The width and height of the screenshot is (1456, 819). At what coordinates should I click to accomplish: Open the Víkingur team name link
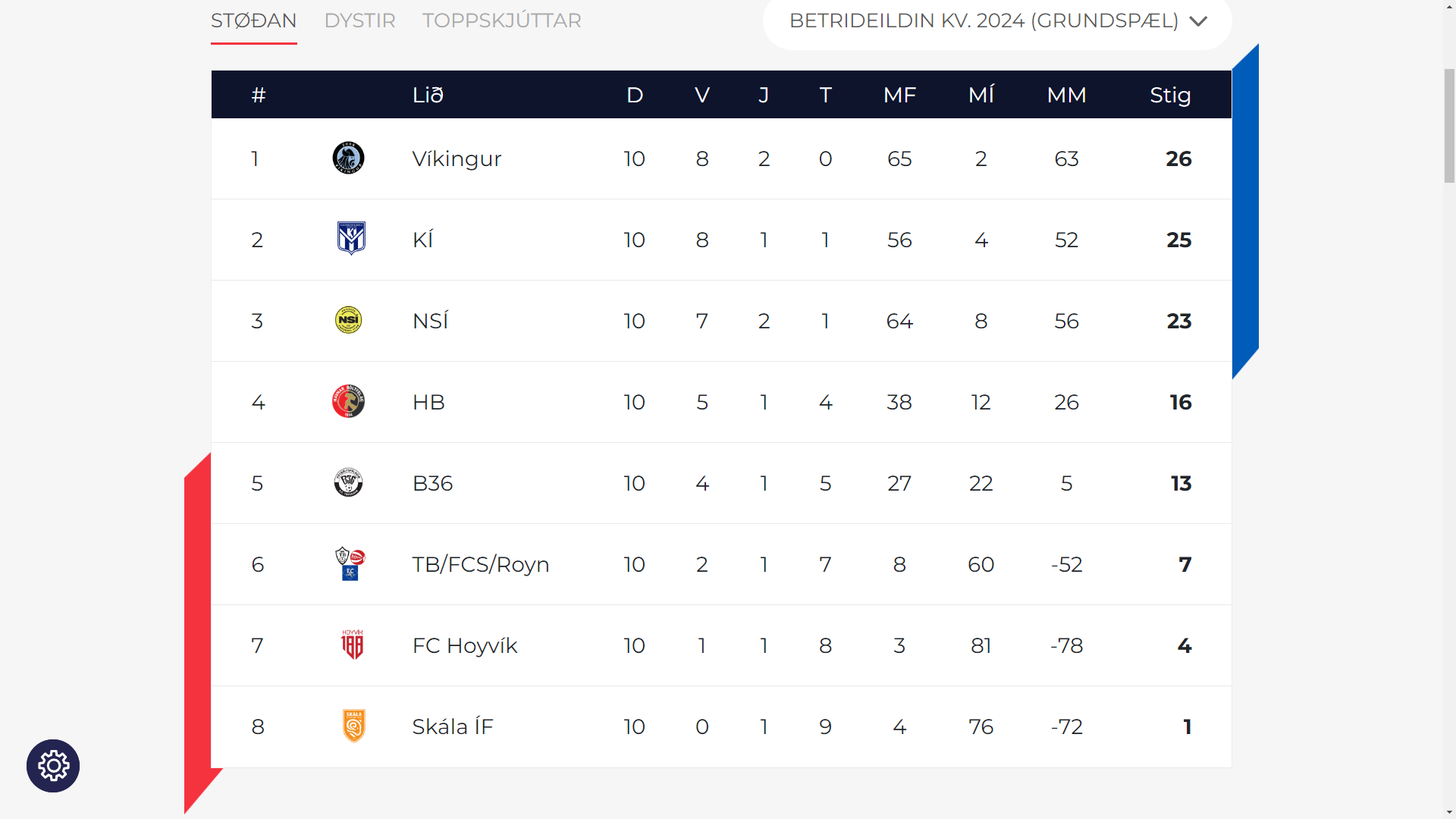pyautogui.click(x=457, y=158)
